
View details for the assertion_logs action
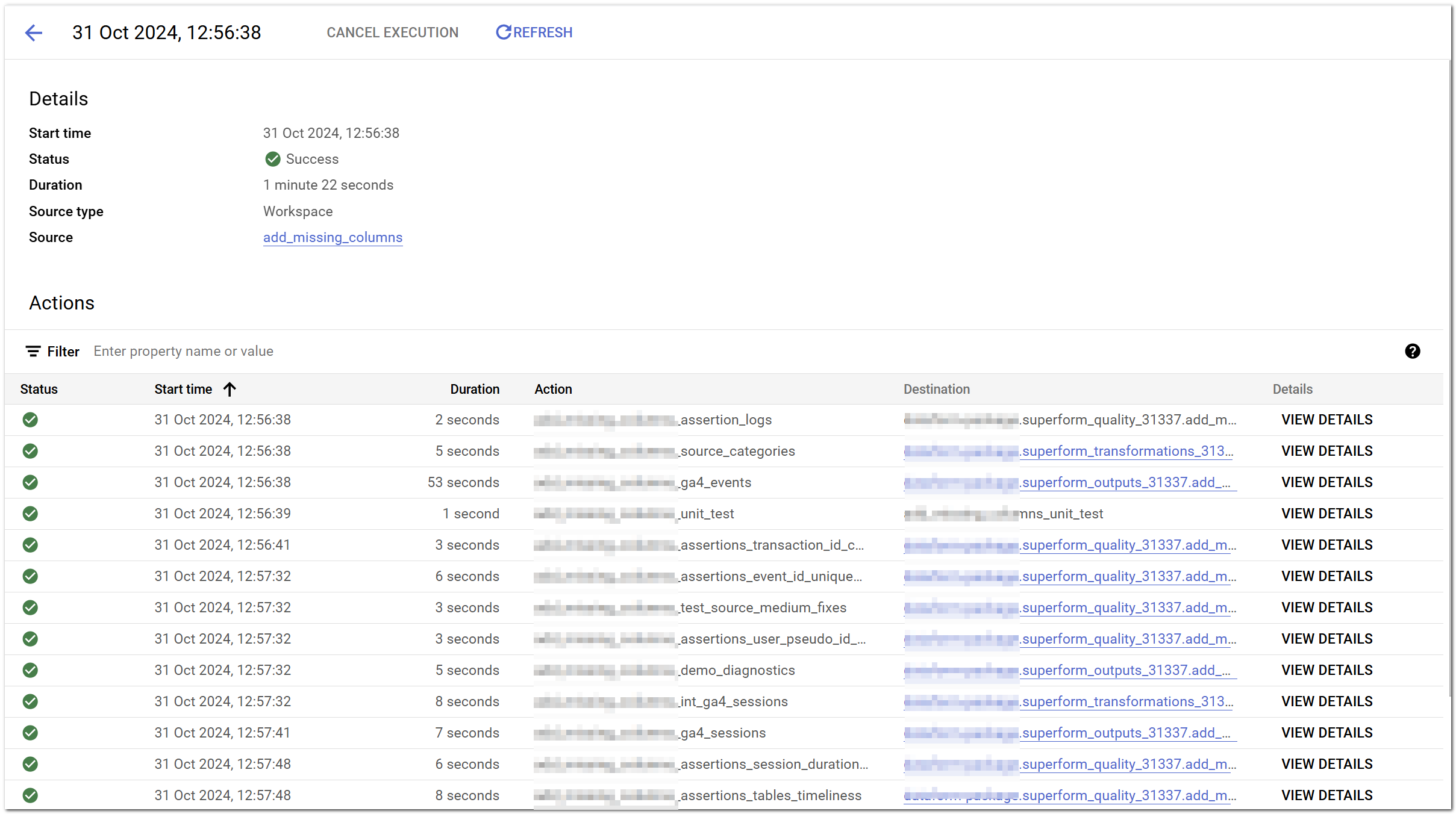1326,420
